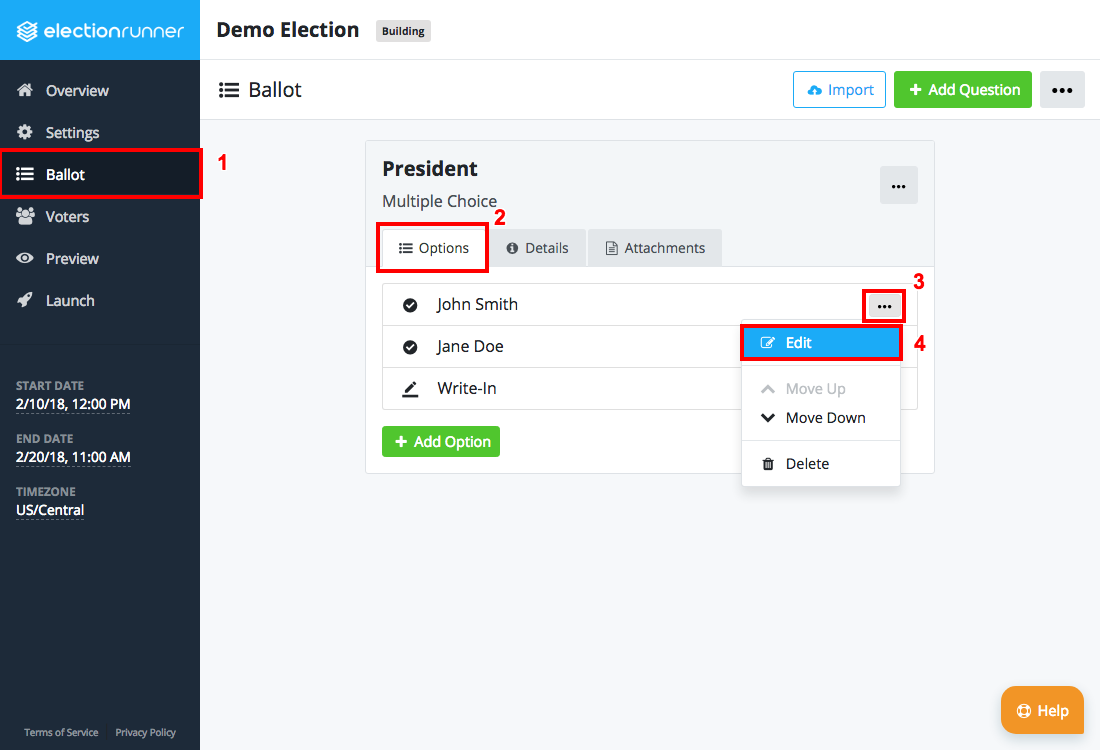Open Launch via the rocket icon
1100x750 pixels.
tap(25, 300)
